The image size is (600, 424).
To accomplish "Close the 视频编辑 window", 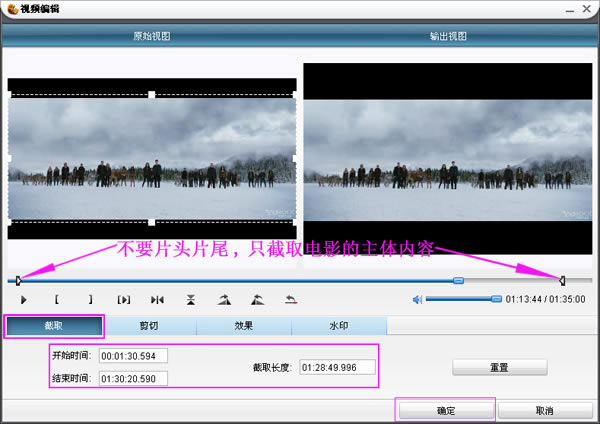I will (x=587, y=9).
